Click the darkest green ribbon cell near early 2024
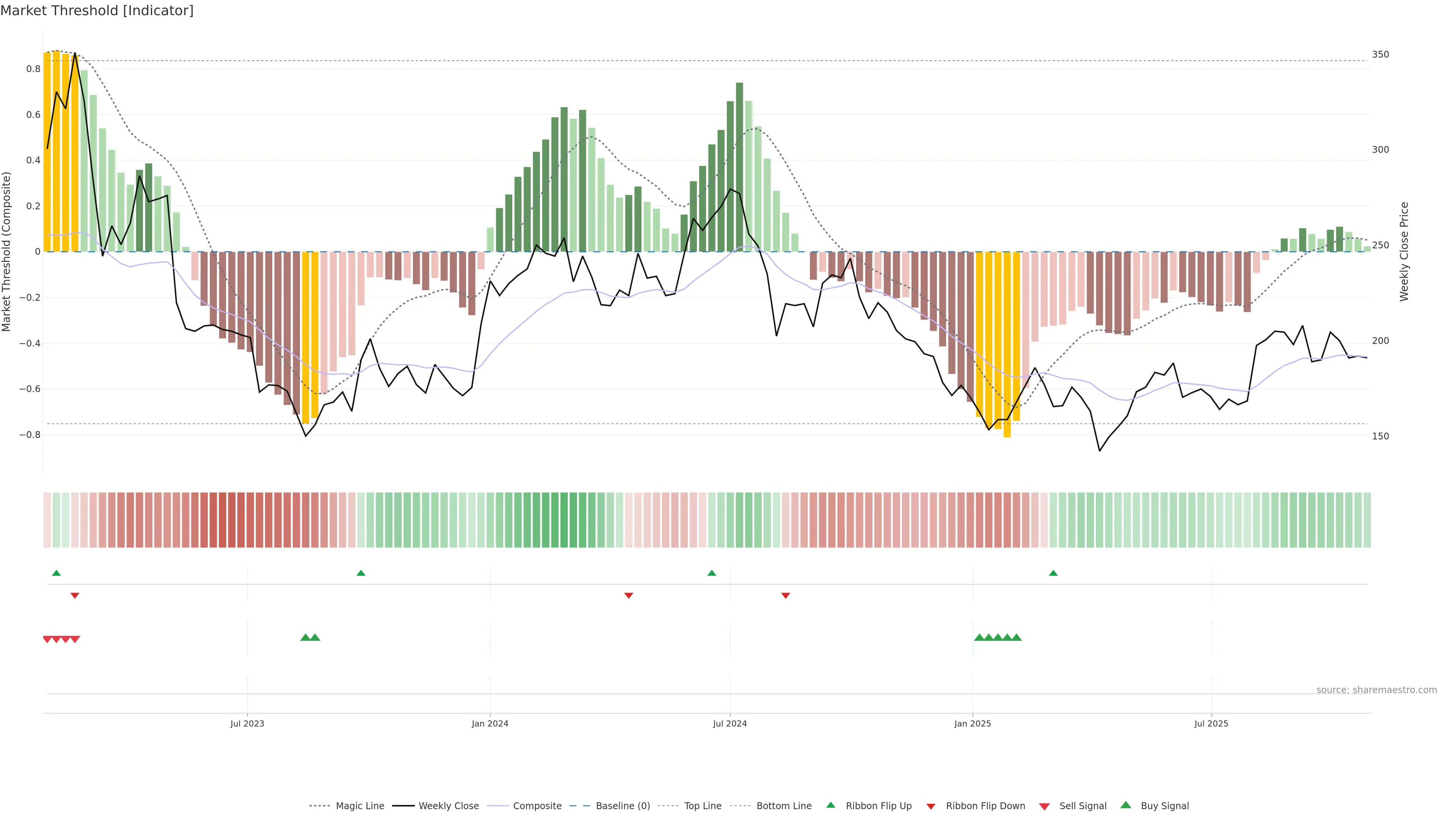 tap(563, 520)
